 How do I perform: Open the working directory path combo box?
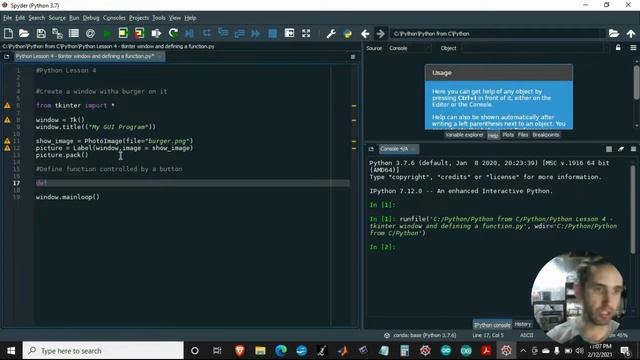(498, 33)
